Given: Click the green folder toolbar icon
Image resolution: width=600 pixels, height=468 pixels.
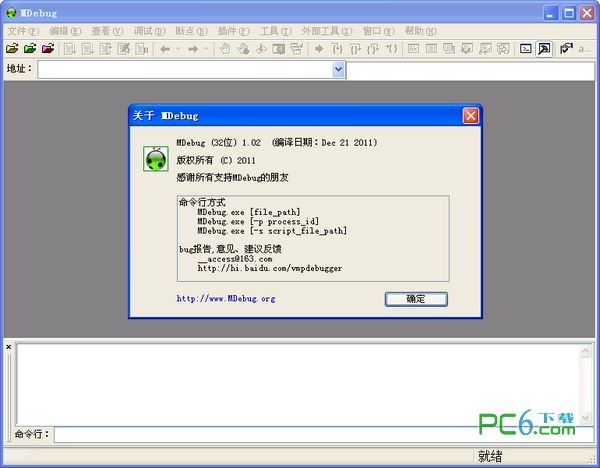Looking at the screenshot, I should (30, 49).
